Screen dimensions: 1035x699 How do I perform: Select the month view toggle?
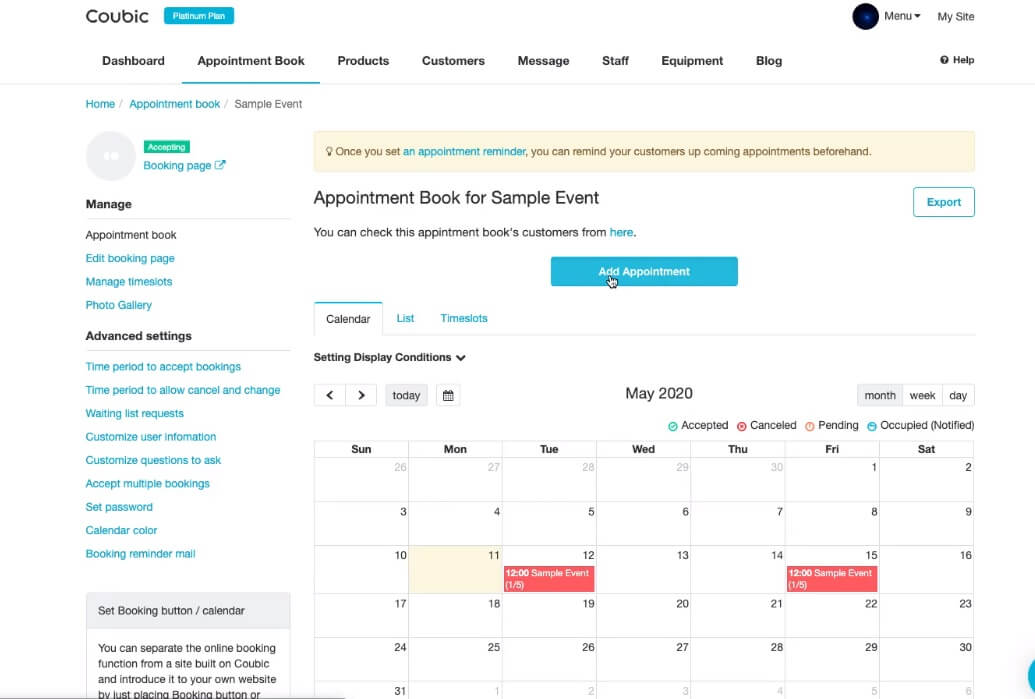click(x=880, y=395)
